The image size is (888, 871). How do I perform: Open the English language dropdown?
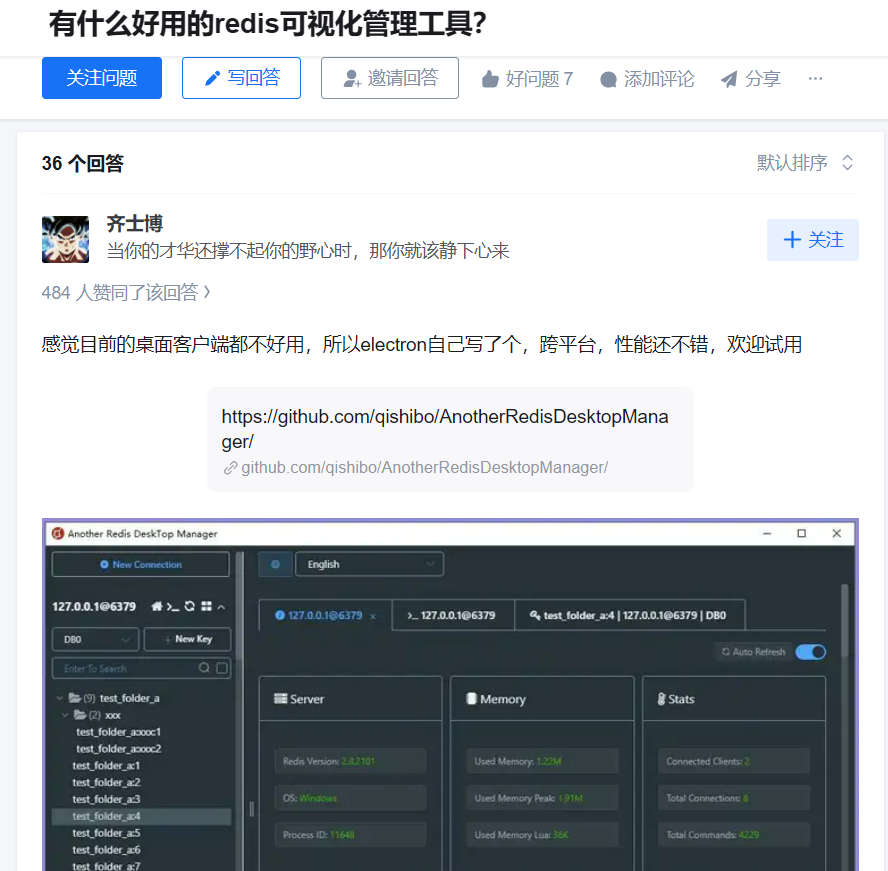point(368,564)
